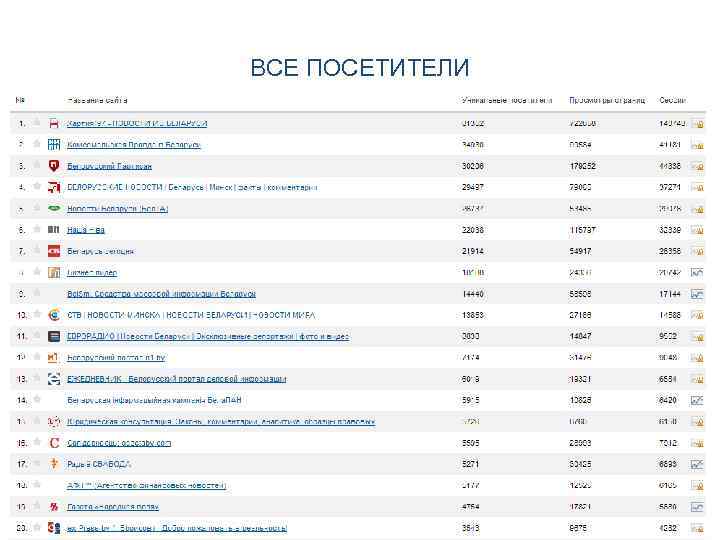Image resolution: width=720 pixels, height=540 pixels.
Task: Toggle favorite star for Беларусь сегодня row
Action: (x=37, y=250)
